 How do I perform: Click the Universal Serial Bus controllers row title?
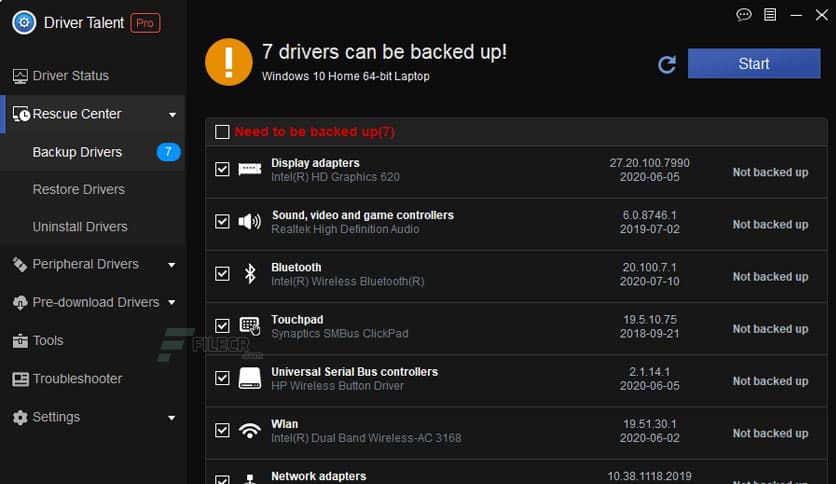355,372
